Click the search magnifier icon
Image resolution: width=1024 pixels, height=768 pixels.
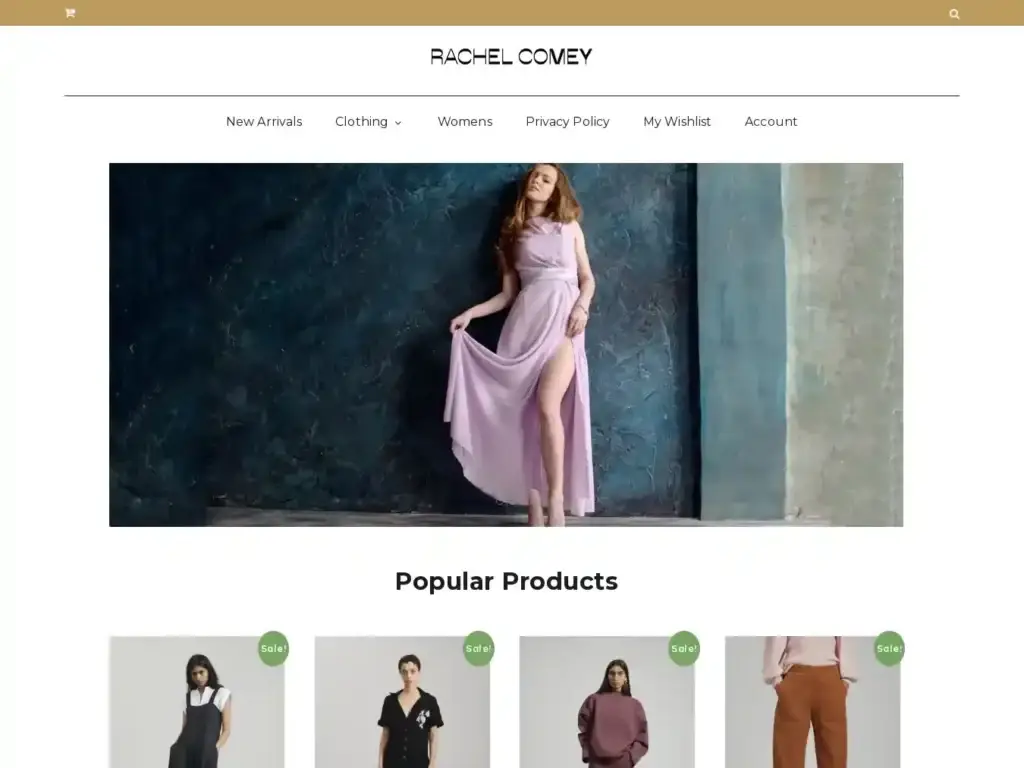(x=954, y=14)
